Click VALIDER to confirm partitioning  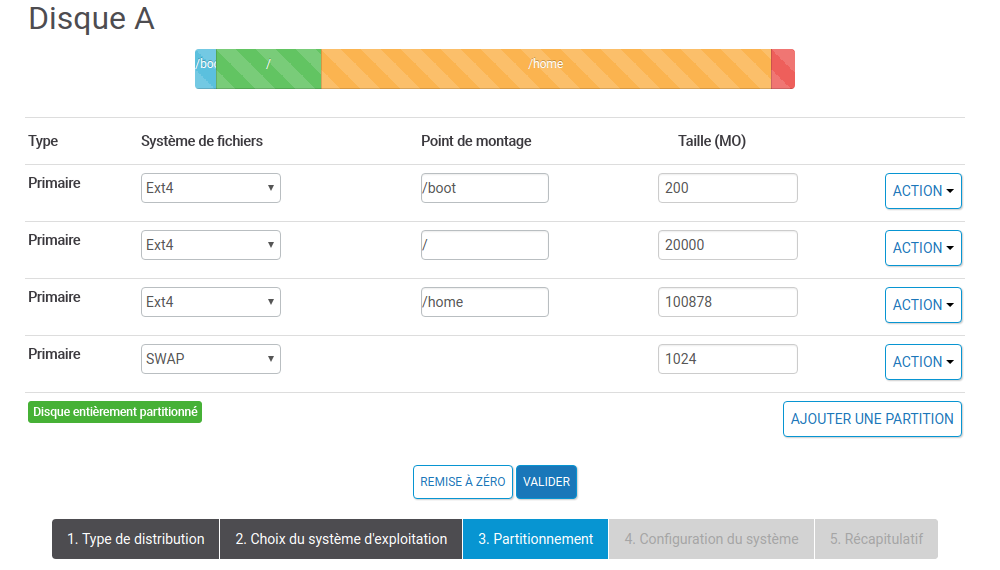546,482
